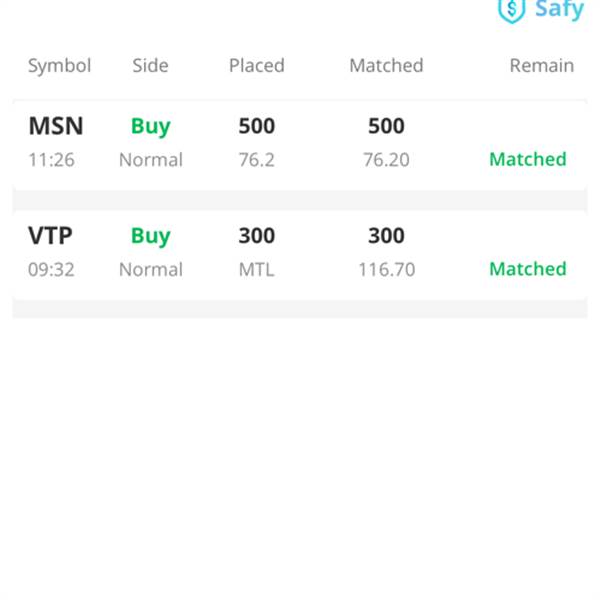Sort orders by Symbol column header

(59, 65)
